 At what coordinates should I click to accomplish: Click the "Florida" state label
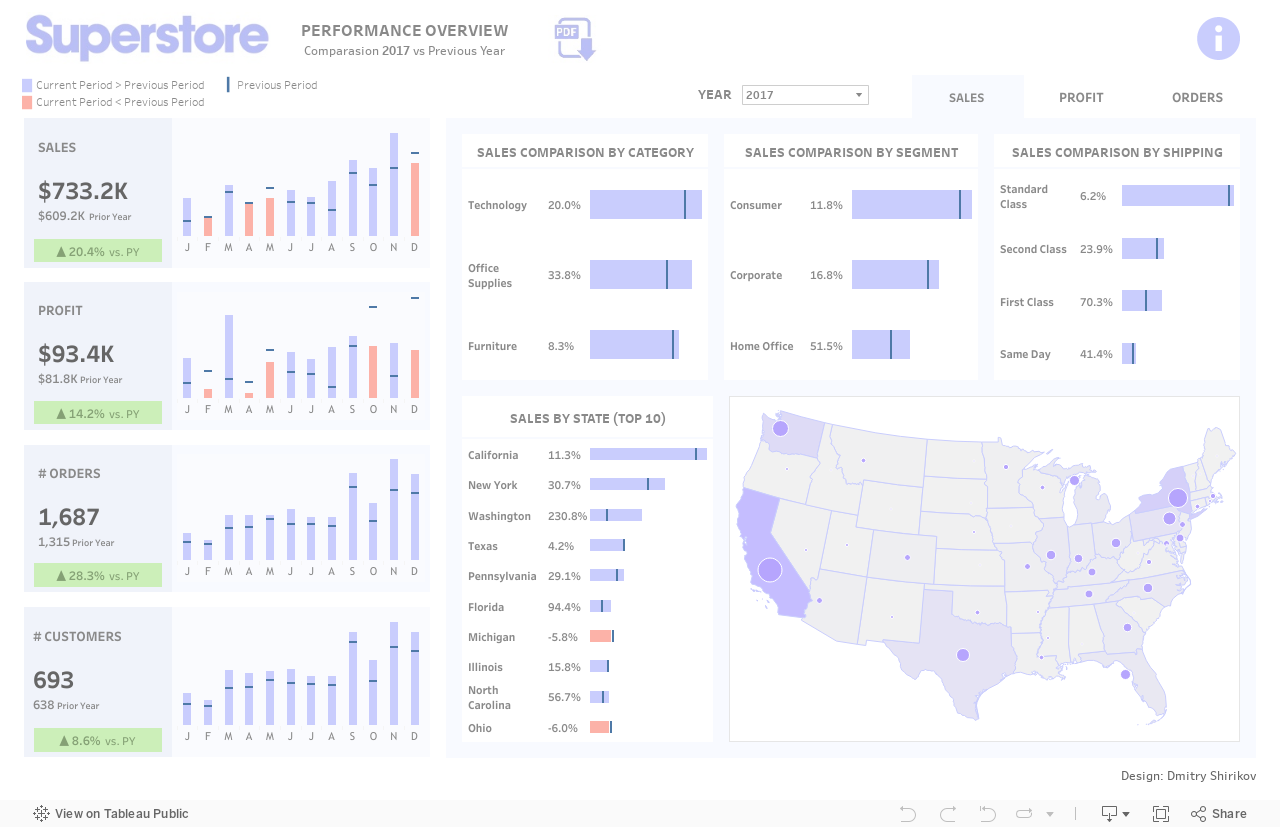(485, 607)
